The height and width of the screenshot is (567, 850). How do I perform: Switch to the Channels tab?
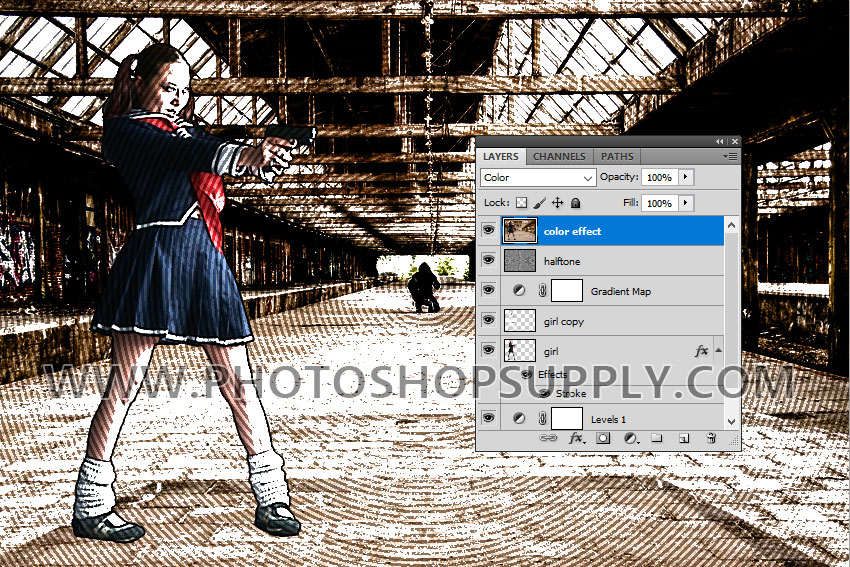coord(559,156)
